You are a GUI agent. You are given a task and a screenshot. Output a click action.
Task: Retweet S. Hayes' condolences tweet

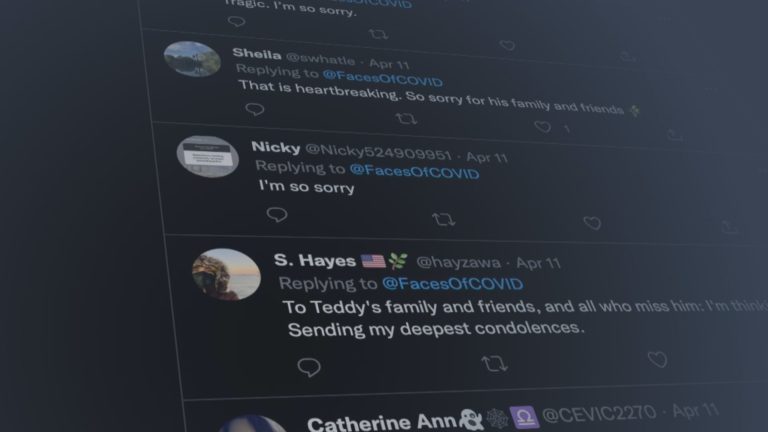(494, 364)
